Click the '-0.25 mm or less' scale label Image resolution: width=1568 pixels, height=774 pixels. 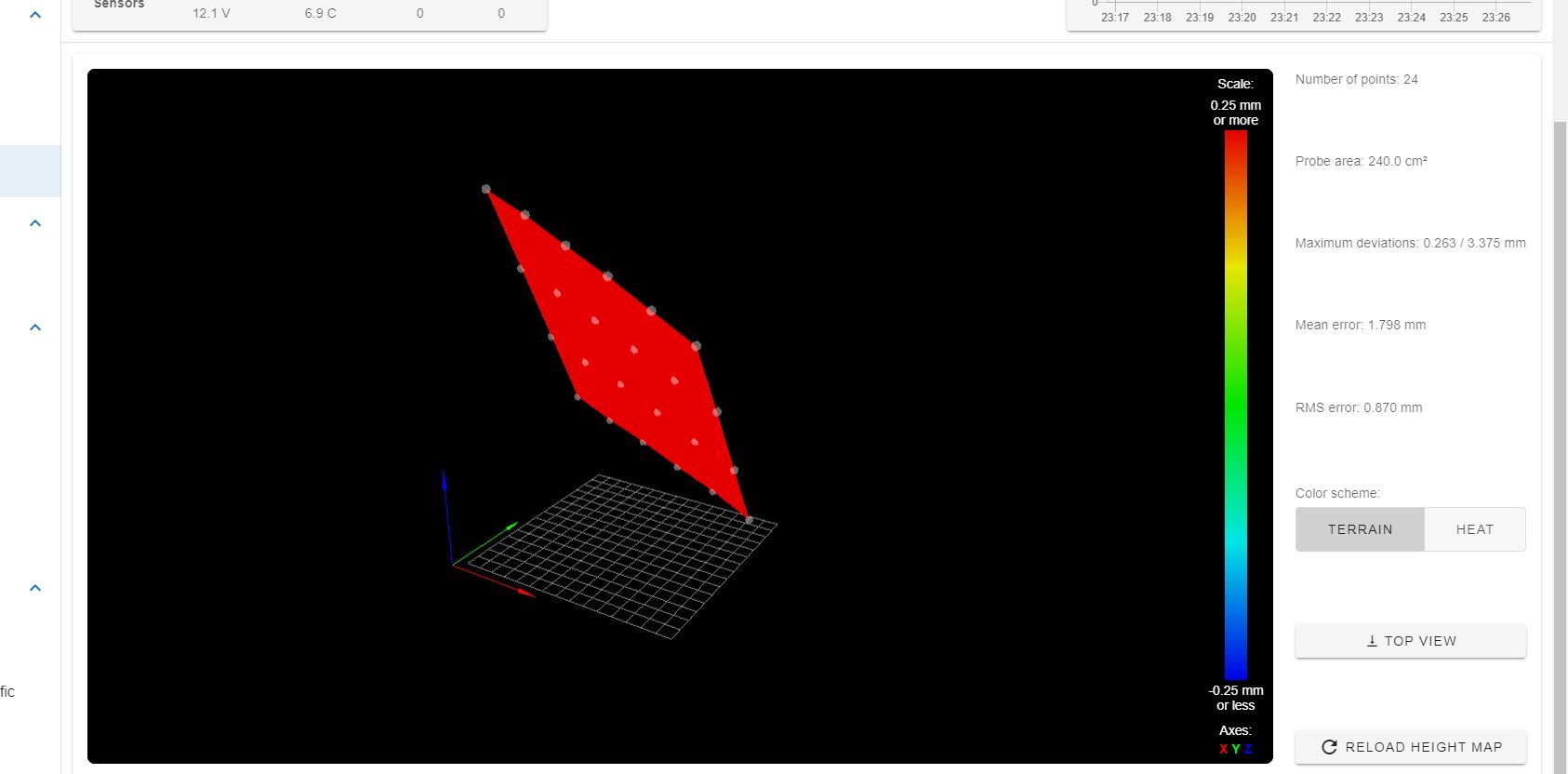coord(1235,698)
